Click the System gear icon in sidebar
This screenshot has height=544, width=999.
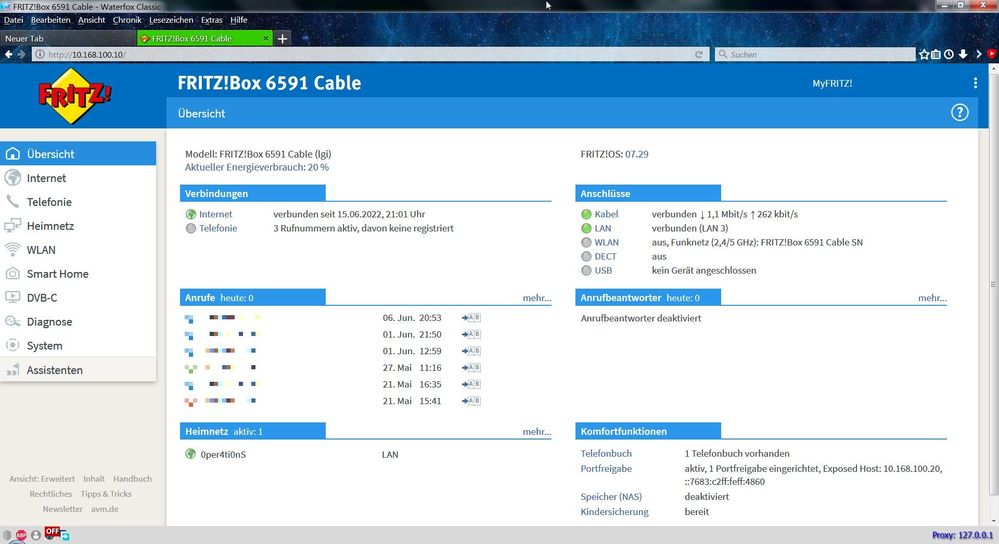tap(13, 345)
